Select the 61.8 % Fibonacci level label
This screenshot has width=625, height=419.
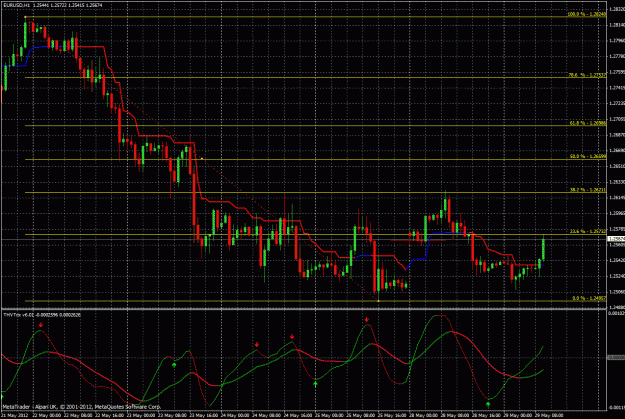pos(588,123)
